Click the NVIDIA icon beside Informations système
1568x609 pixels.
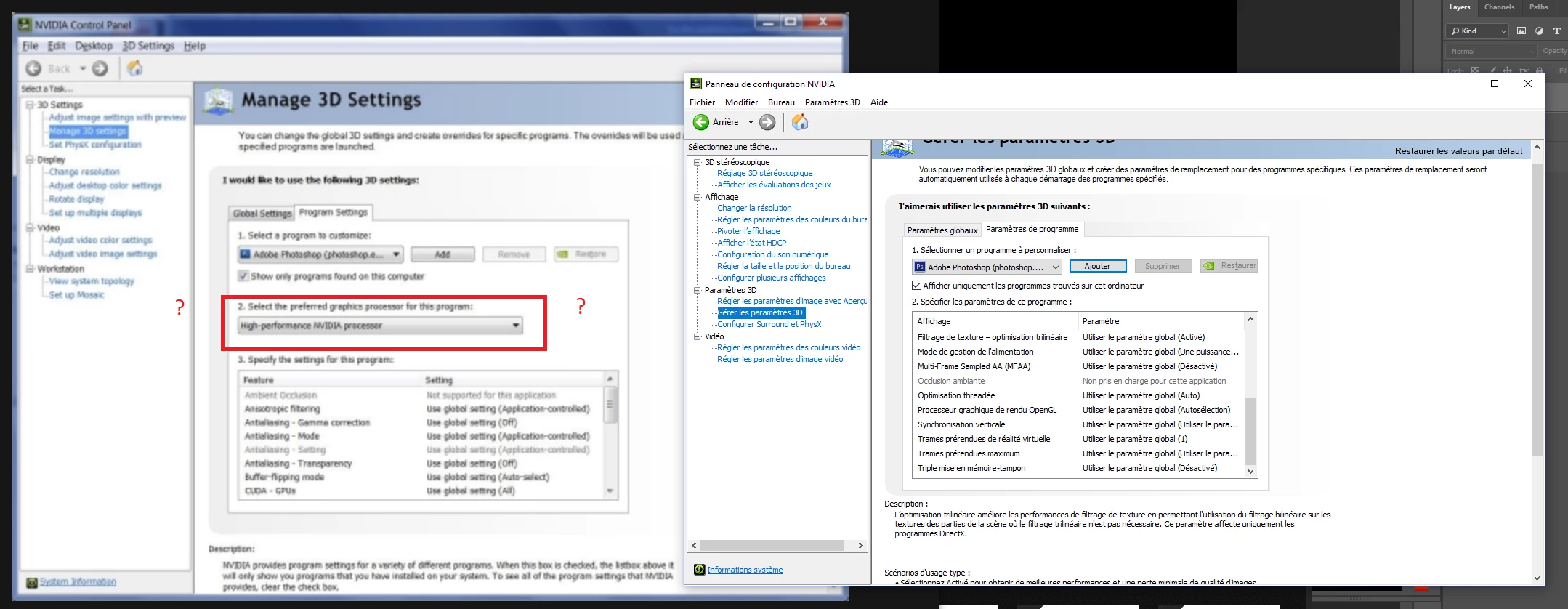click(700, 570)
